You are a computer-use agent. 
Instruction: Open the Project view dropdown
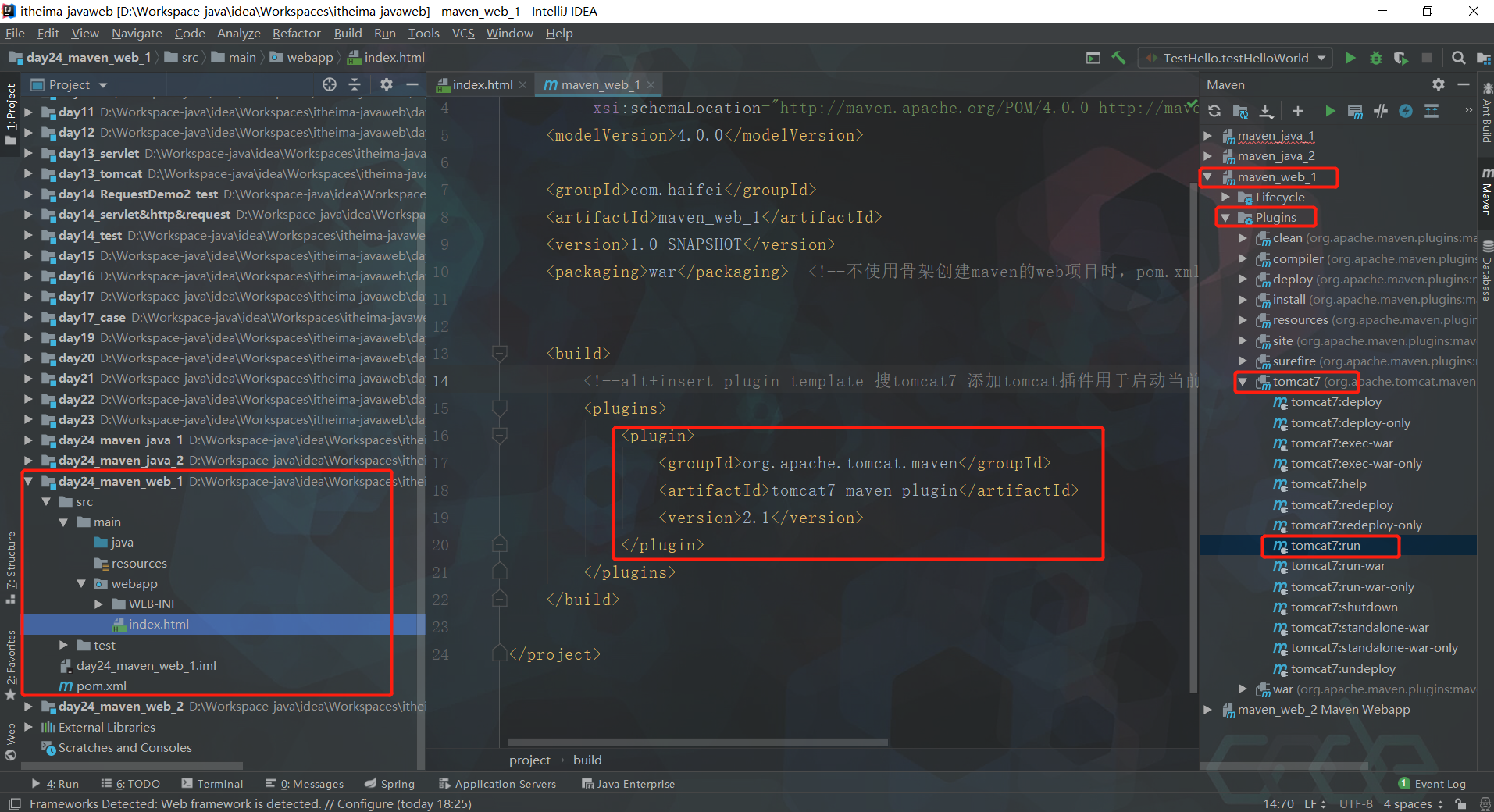click(103, 85)
